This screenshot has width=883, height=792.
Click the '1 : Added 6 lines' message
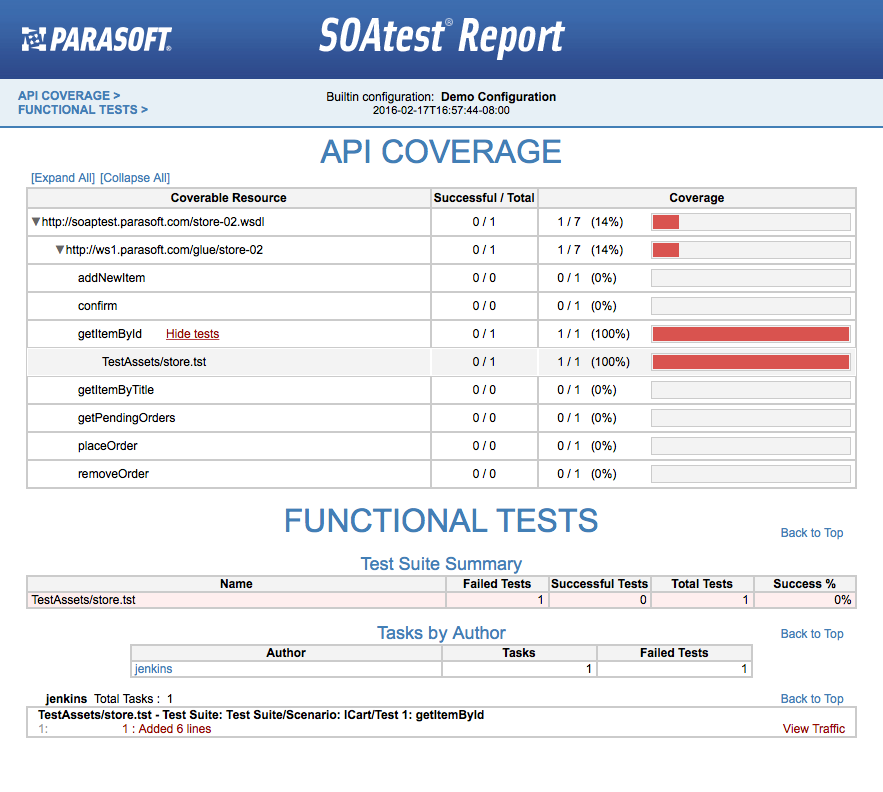point(167,729)
